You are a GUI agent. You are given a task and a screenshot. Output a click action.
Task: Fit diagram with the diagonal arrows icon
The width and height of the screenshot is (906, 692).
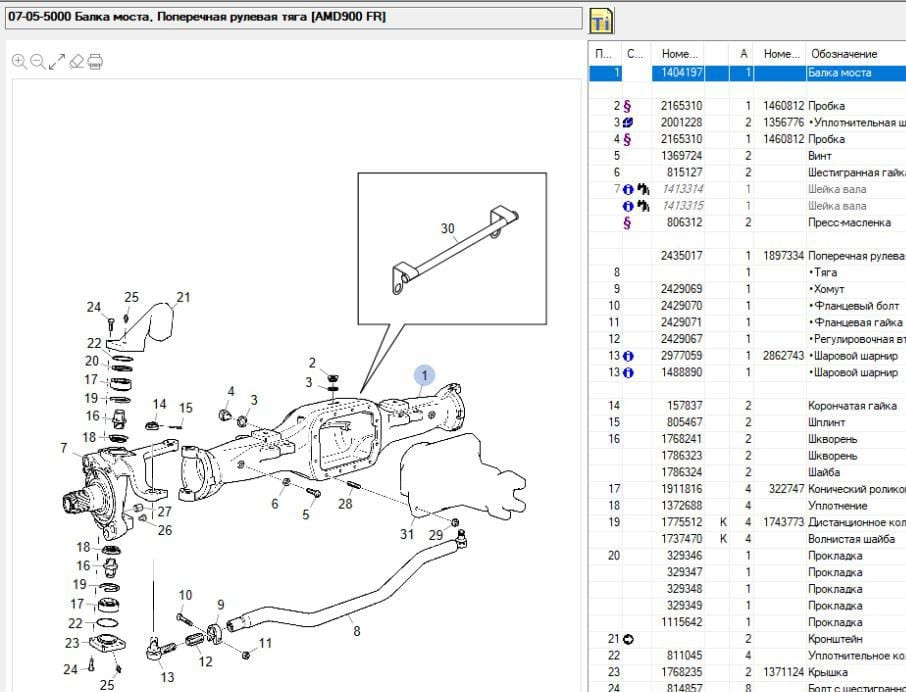(x=57, y=62)
